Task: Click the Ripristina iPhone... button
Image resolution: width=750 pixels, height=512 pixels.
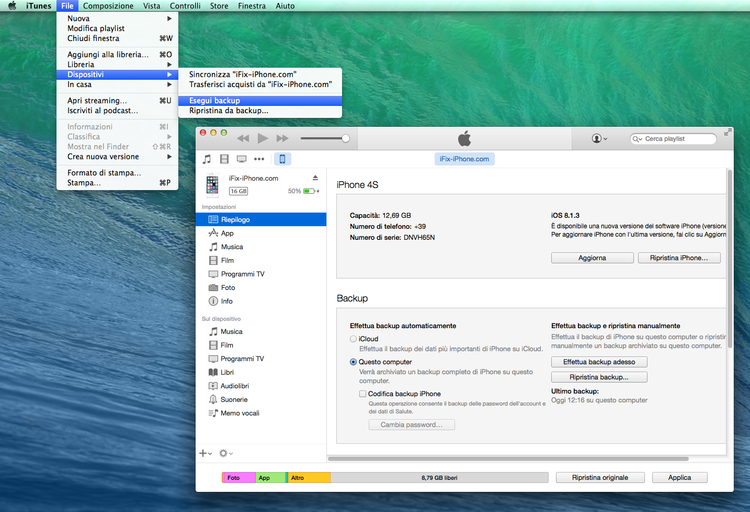Action: point(677,258)
